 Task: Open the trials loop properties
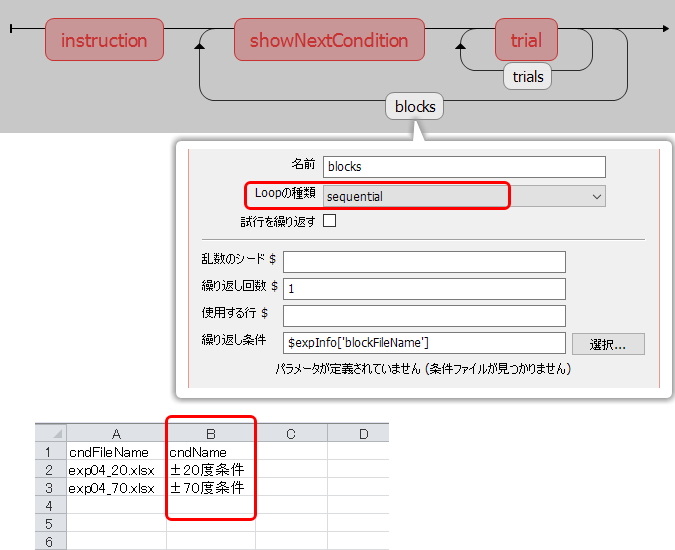pos(527,77)
